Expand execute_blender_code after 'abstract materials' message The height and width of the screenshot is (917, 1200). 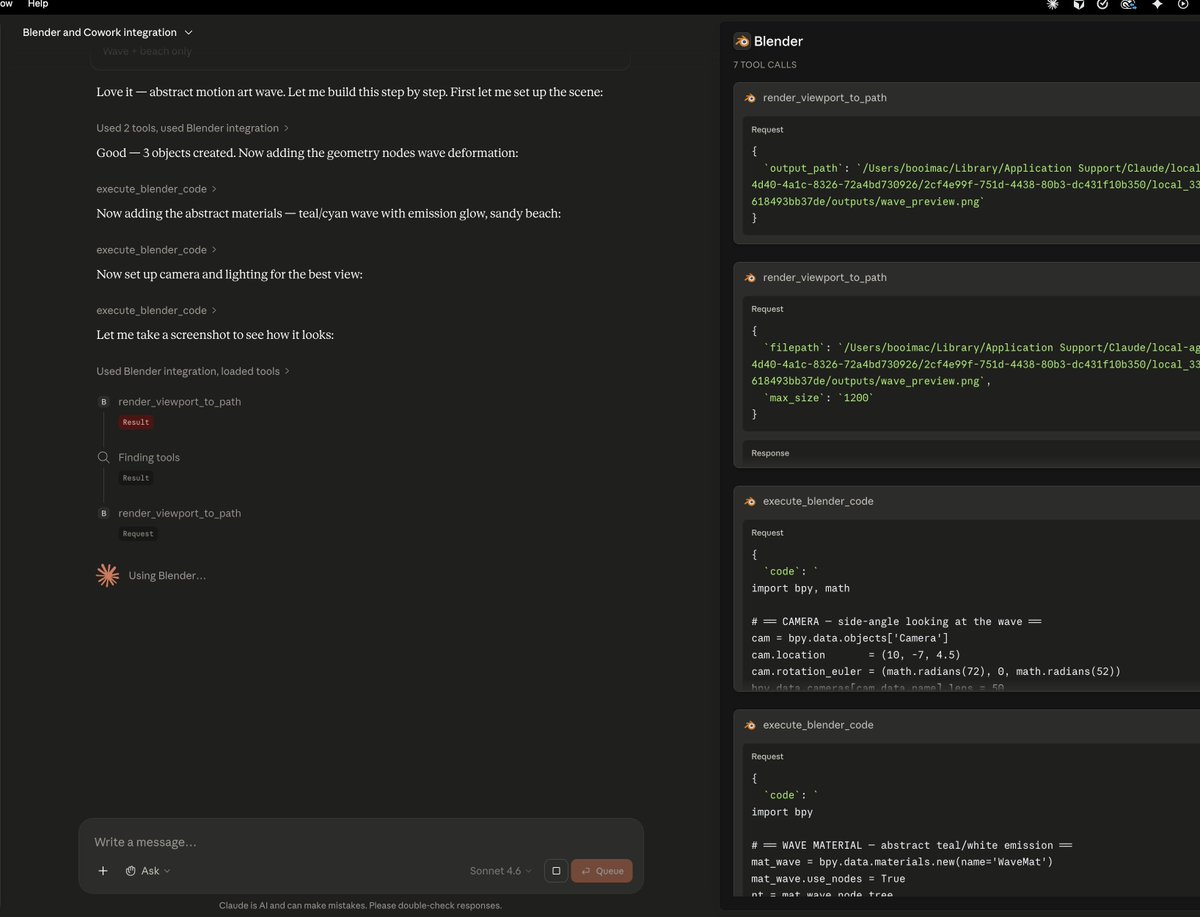156,250
